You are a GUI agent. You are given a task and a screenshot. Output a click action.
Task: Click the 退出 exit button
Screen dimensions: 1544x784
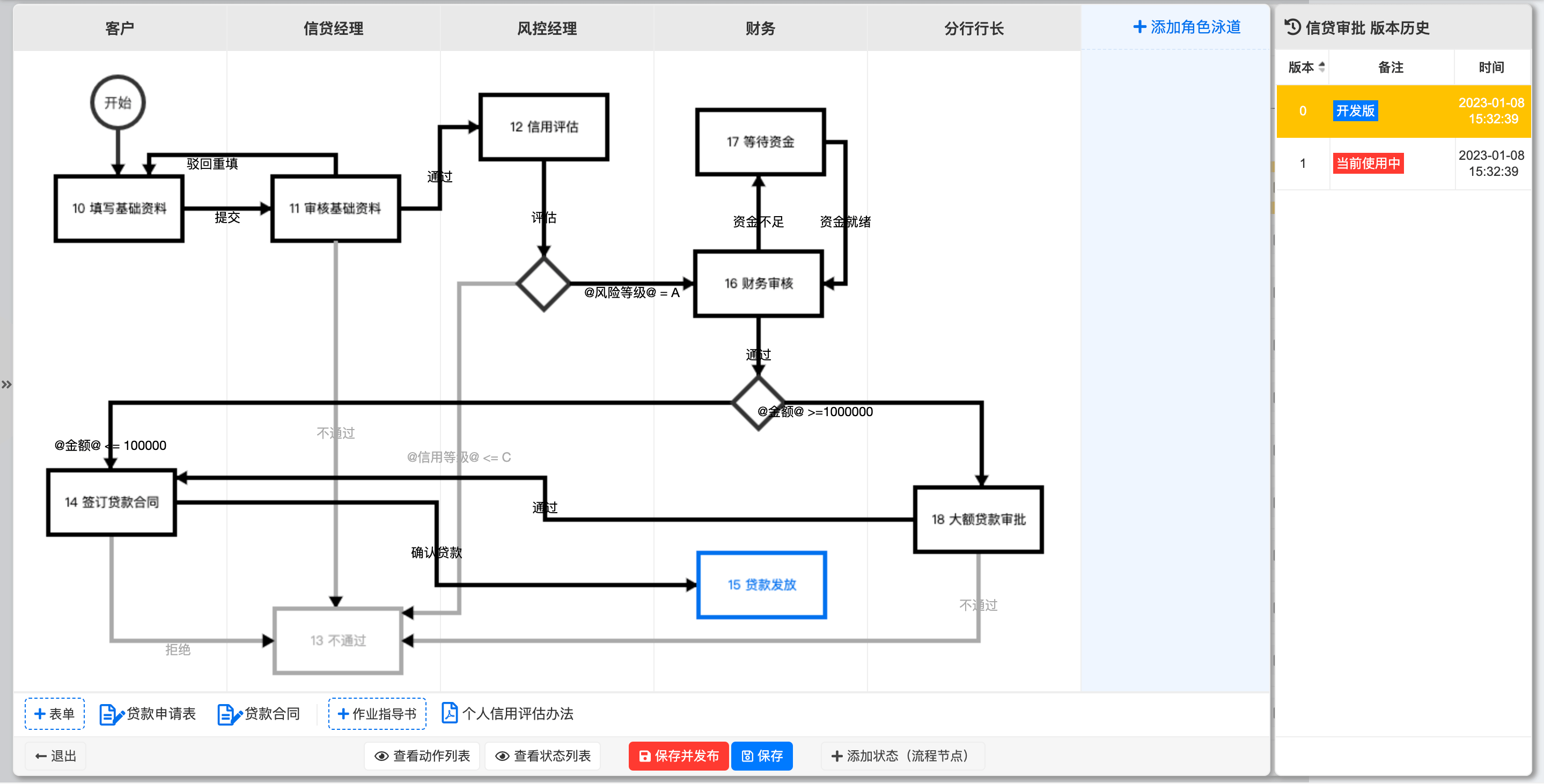click(56, 756)
